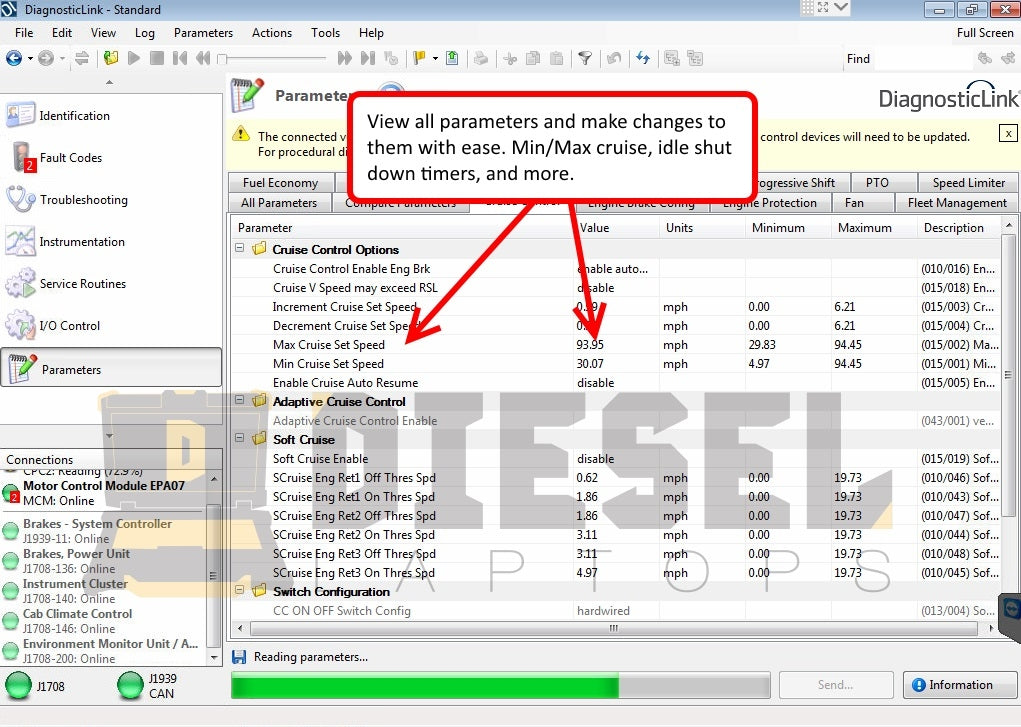
Task: Select the Instrument Cluster connection
Action: [x=76, y=591]
